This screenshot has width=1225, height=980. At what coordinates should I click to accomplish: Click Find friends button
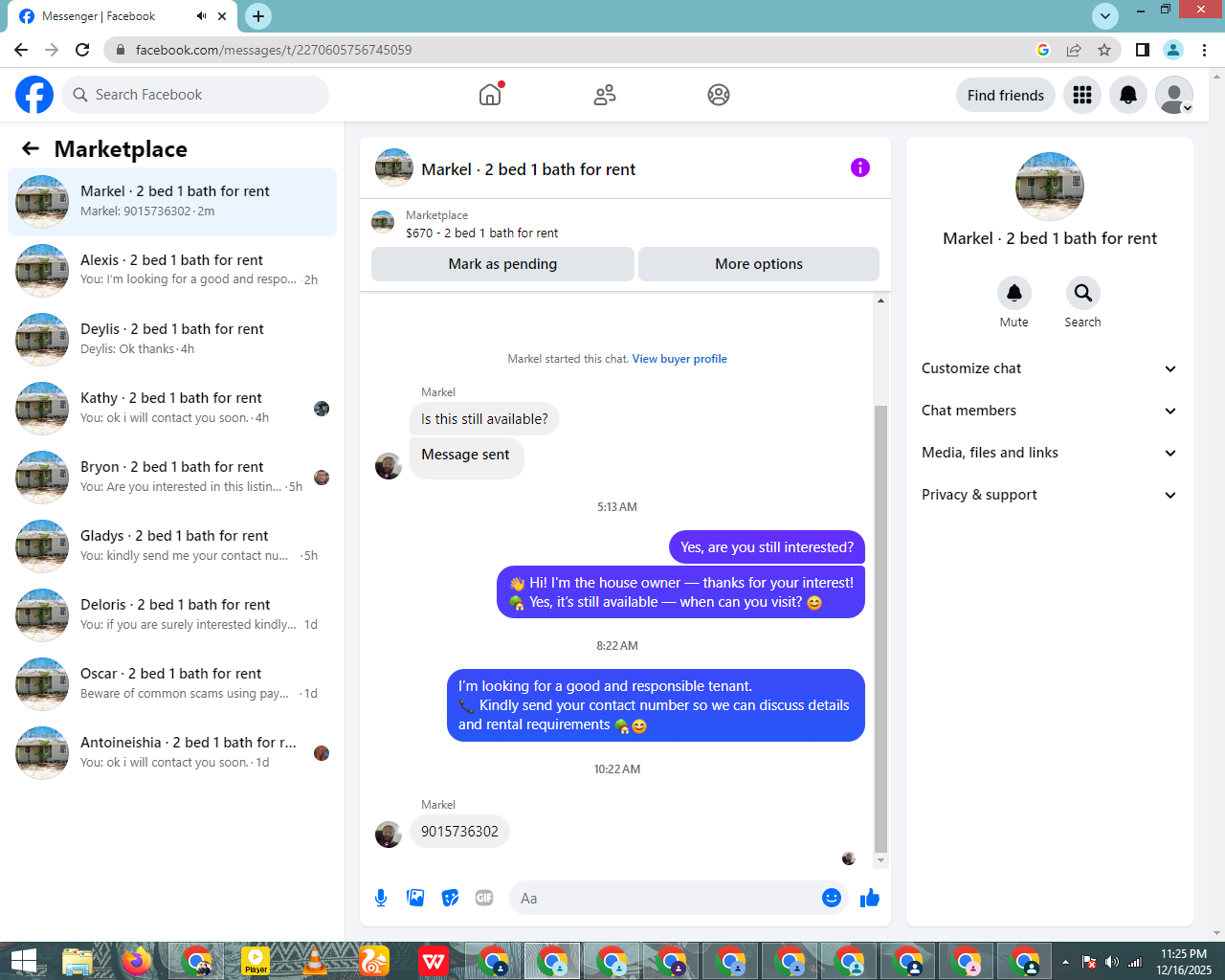tap(1006, 95)
